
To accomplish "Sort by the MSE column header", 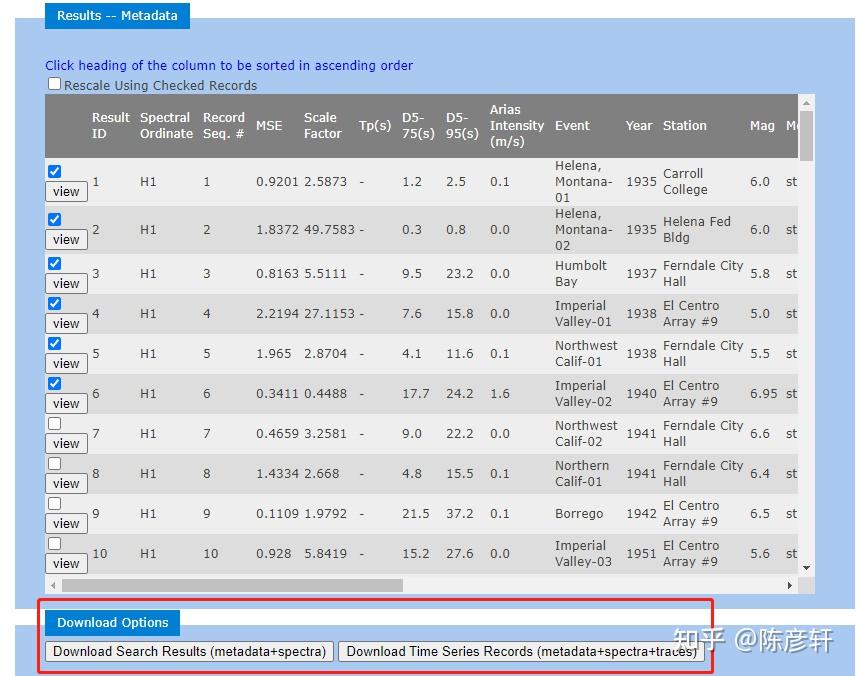I will [x=269, y=125].
